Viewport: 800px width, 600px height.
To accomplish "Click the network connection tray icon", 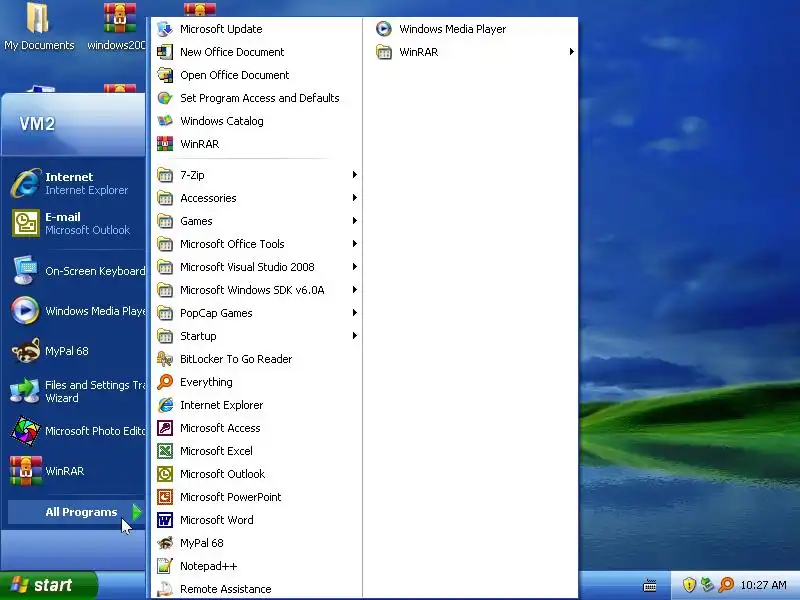I will point(707,585).
